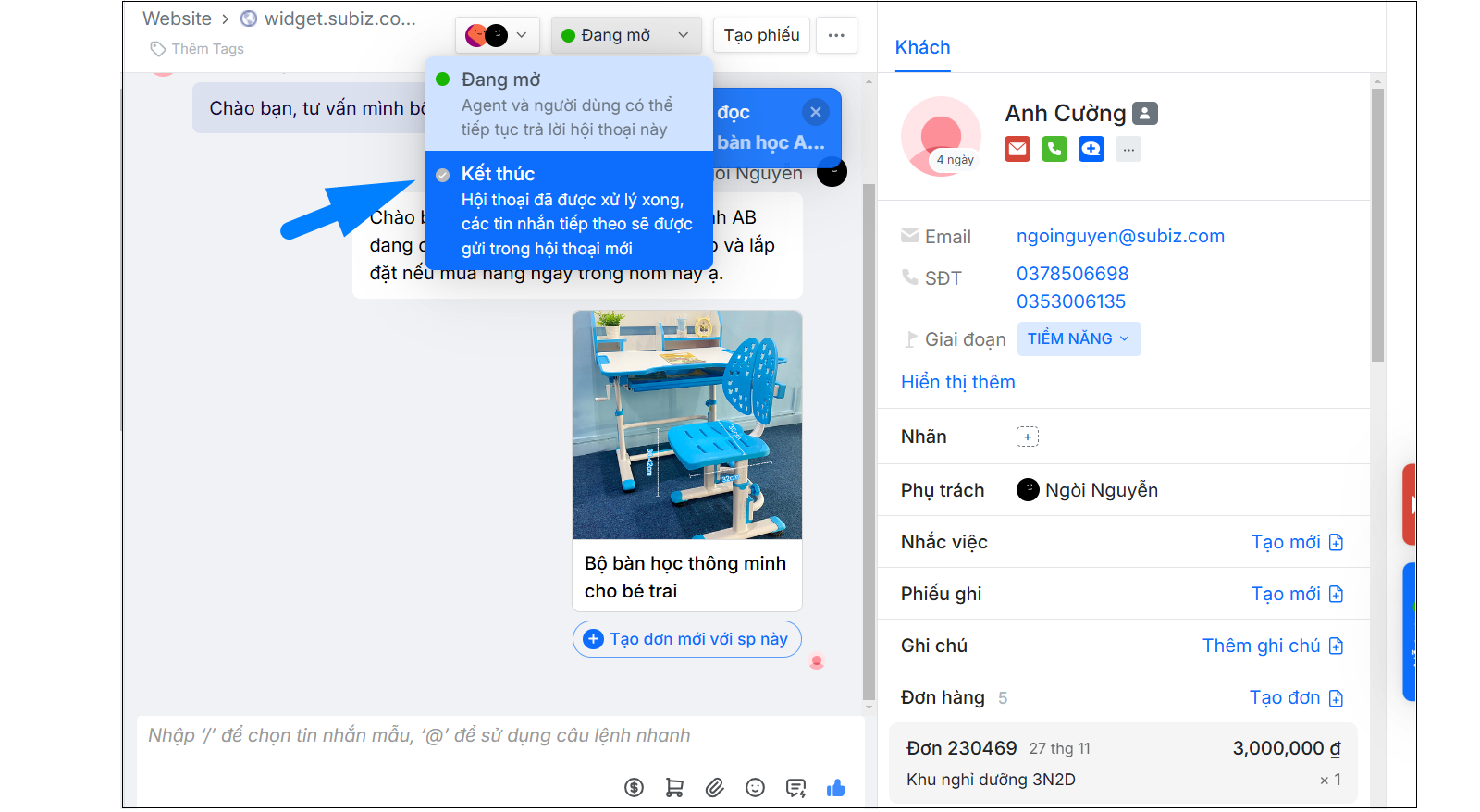Screen dimensions: 1480x812
Task: Click the green phone call icon
Action: pyautogui.click(x=1054, y=149)
